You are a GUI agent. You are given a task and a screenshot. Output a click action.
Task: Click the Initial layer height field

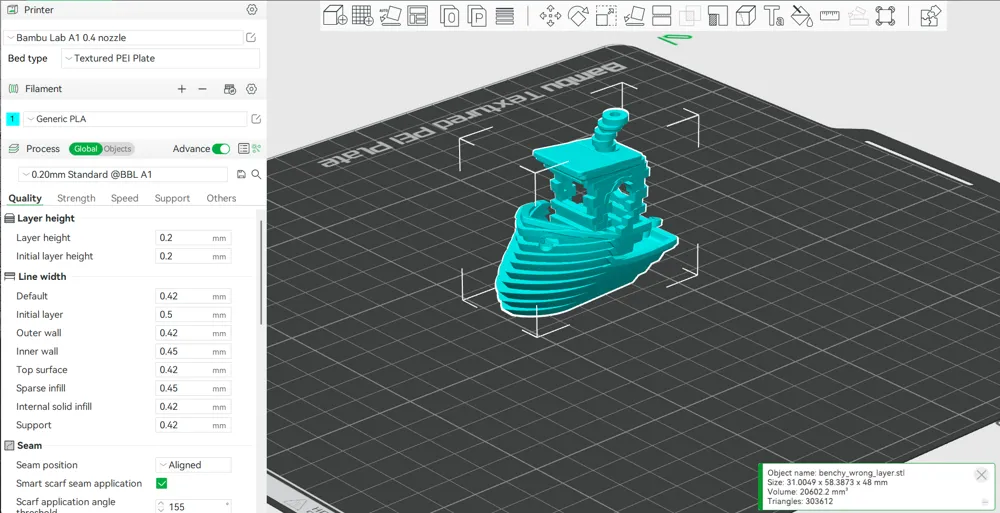point(193,256)
